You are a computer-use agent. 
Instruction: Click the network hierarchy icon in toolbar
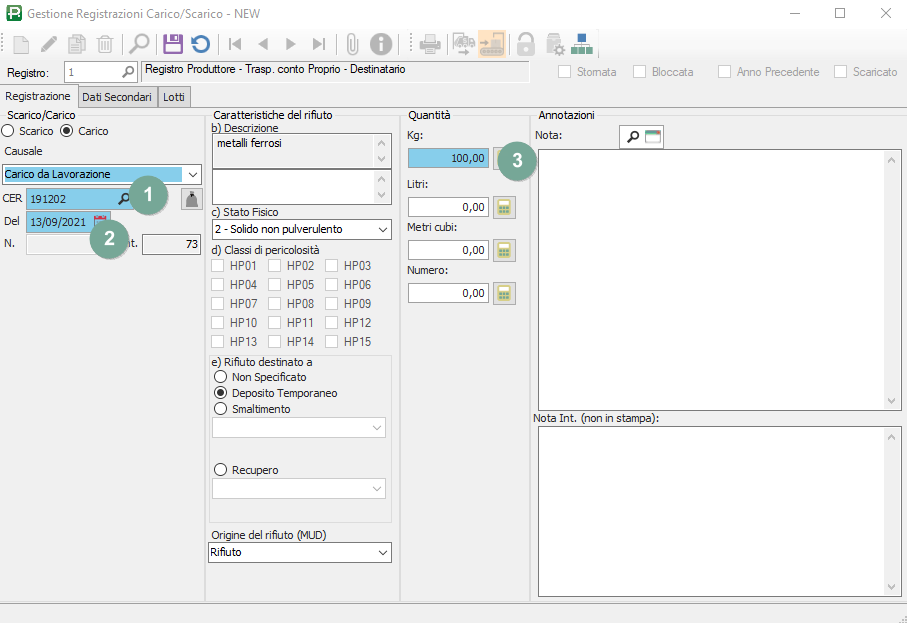582,44
